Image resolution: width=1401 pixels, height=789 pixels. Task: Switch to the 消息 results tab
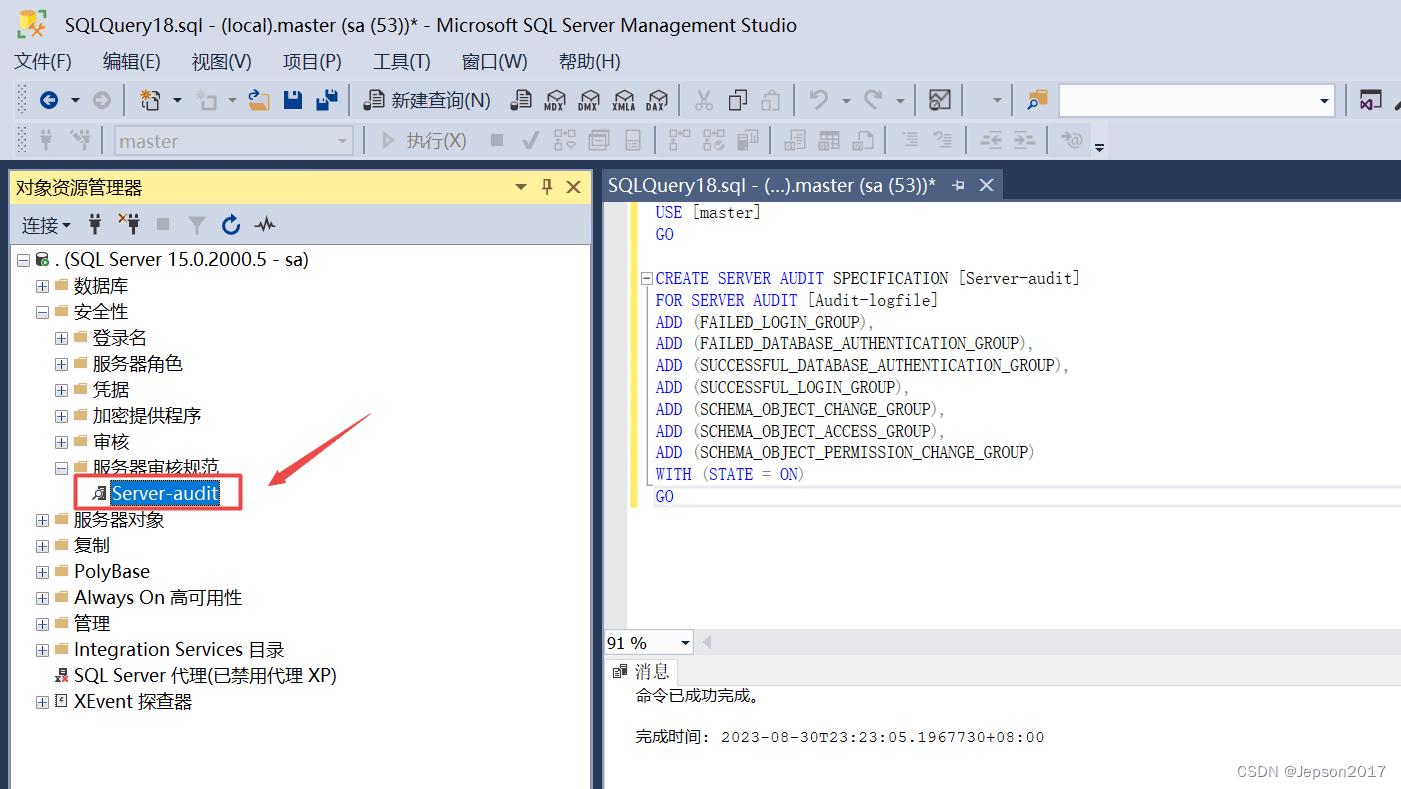[642, 672]
